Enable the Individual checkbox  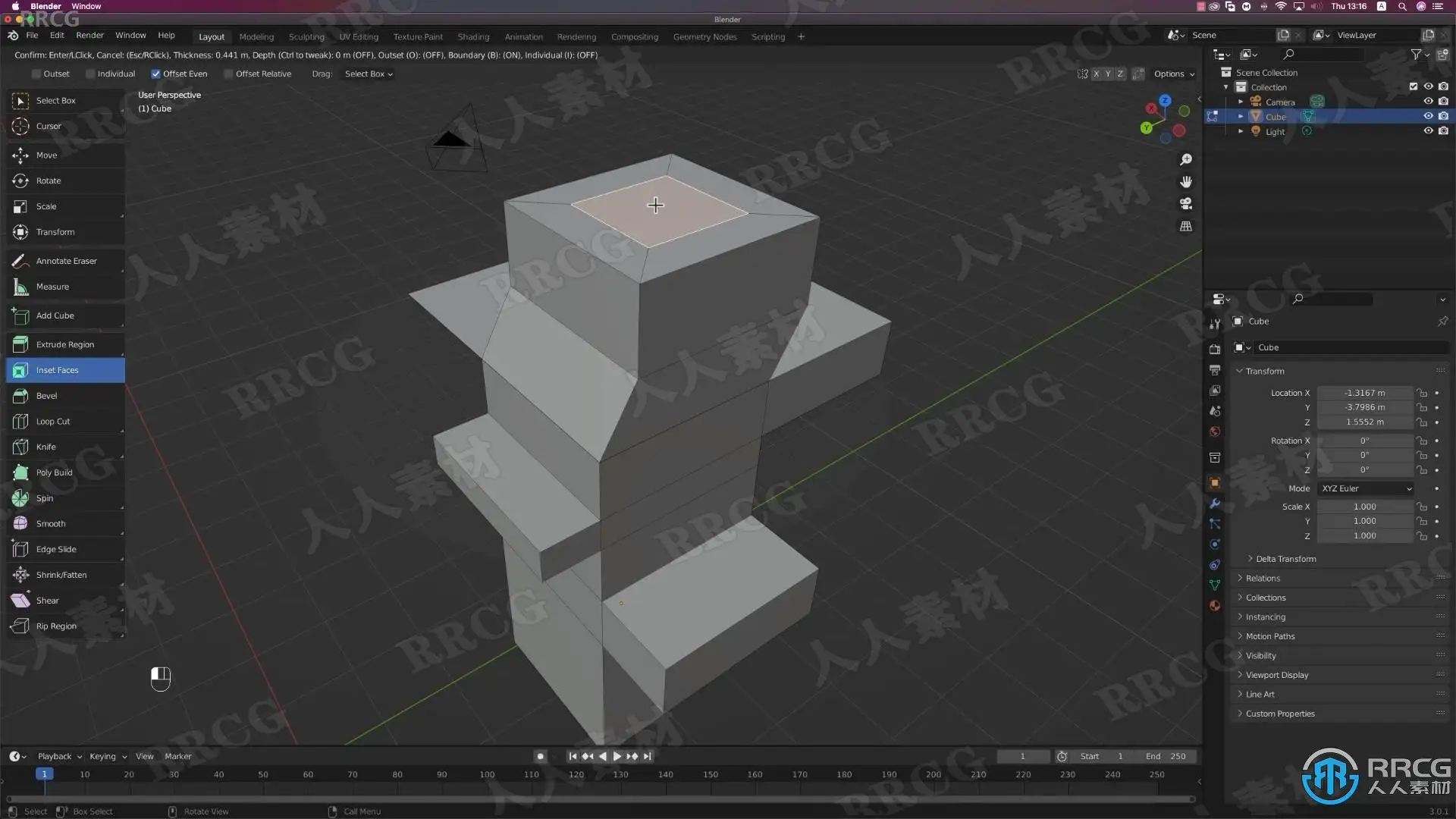(90, 74)
